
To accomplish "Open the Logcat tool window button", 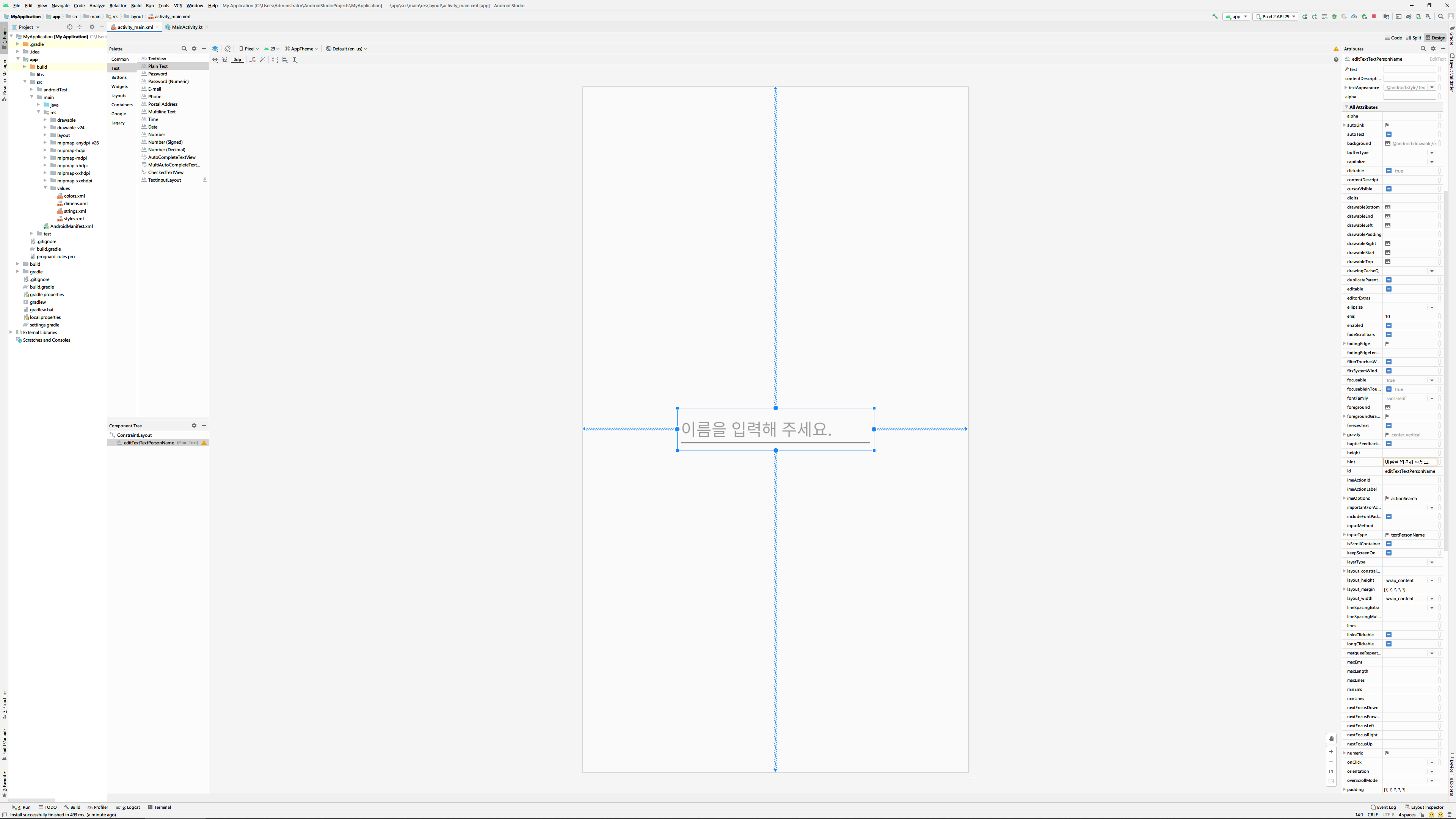I will pyautogui.click(x=128, y=807).
